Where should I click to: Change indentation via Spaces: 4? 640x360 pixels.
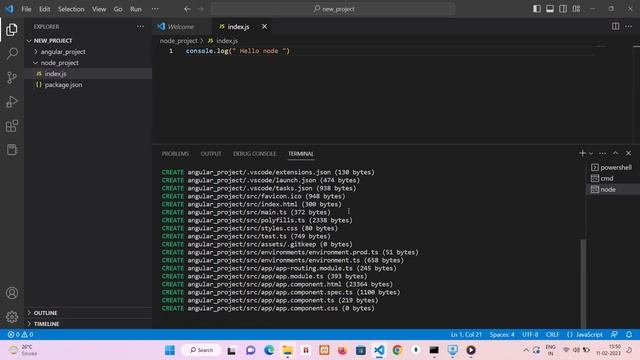(502, 334)
